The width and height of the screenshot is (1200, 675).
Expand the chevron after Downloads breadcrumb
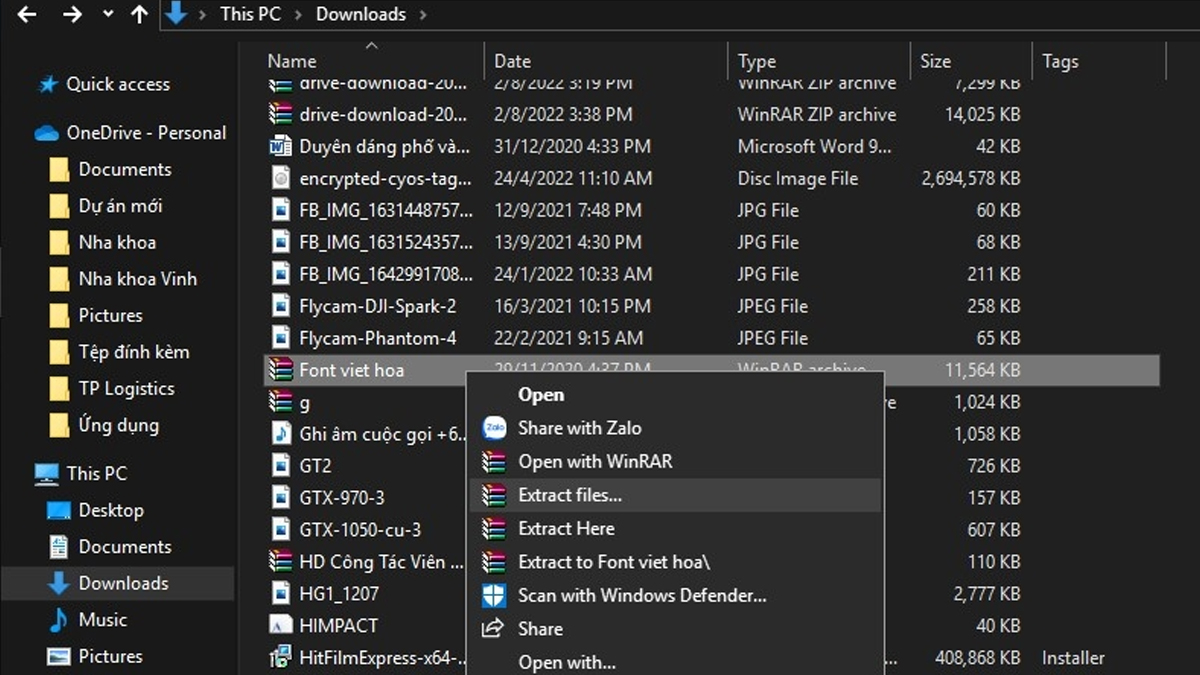[x=422, y=14]
